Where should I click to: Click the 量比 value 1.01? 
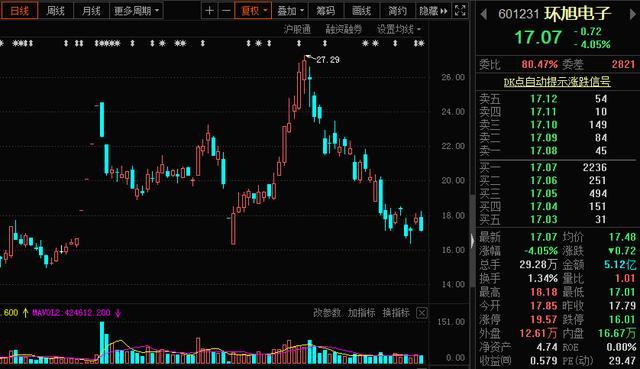coord(625,278)
